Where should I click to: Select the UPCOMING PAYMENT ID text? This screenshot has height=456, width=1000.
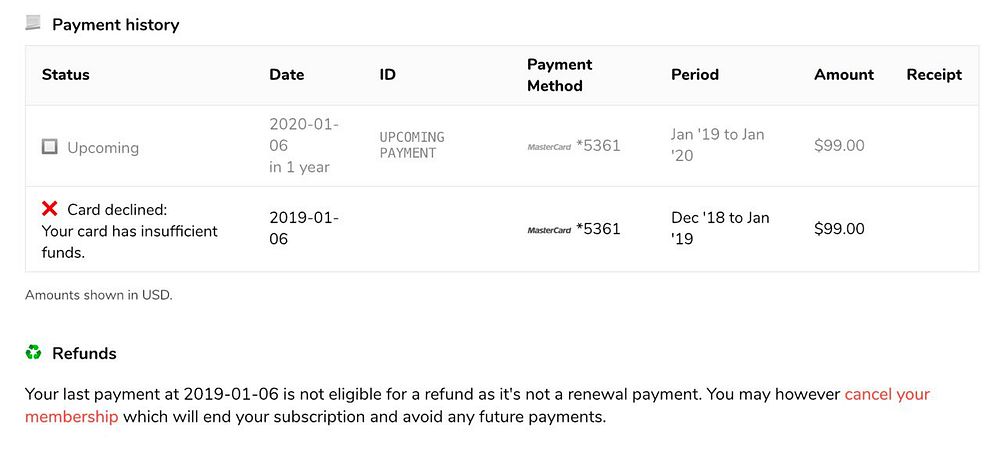pyautogui.click(x=412, y=145)
